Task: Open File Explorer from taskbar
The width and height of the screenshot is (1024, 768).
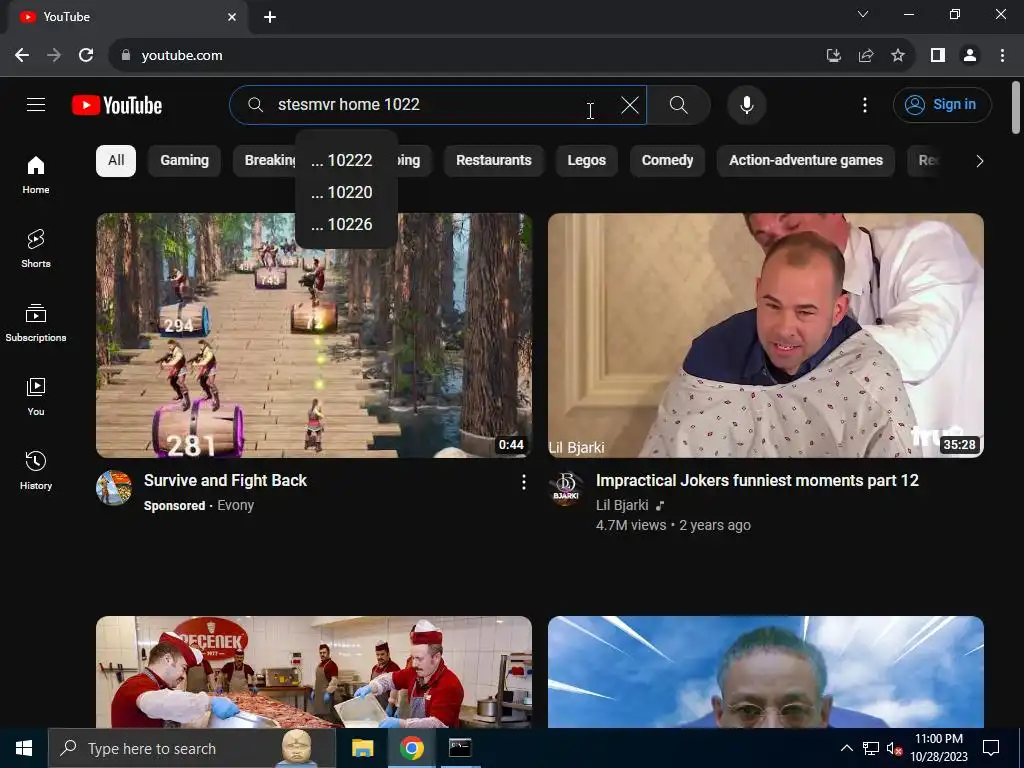Action: click(x=362, y=748)
